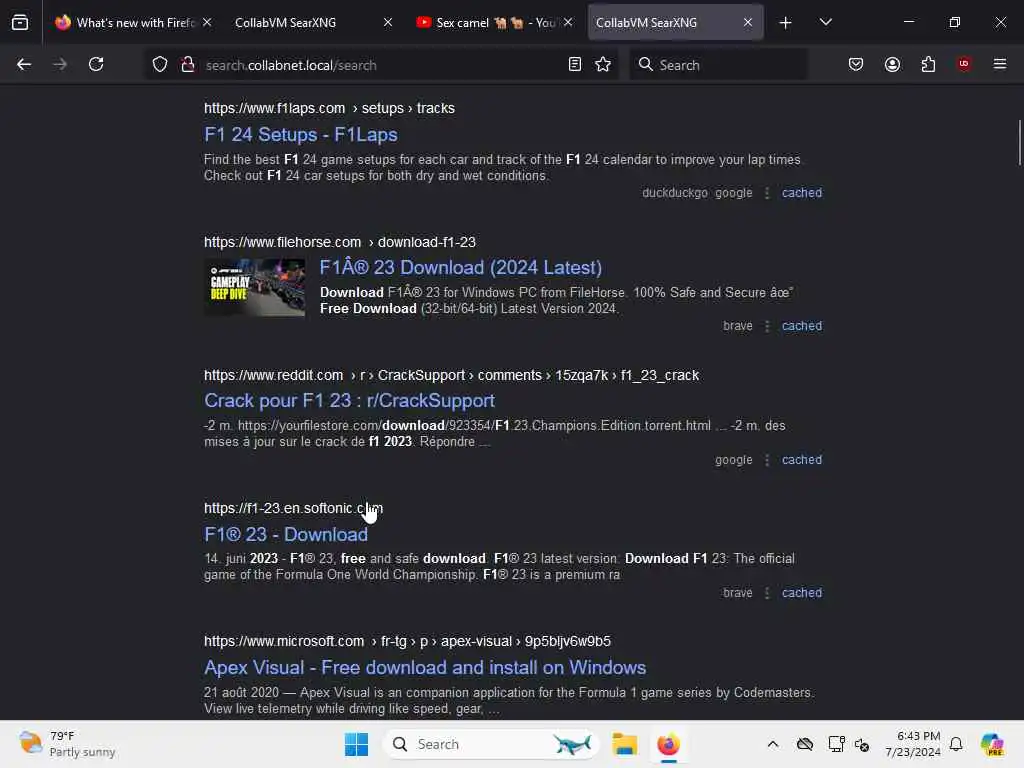Click the page vertical scrollbar thumb
This screenshot has width=1024, height=768.
coord(1019,143)
